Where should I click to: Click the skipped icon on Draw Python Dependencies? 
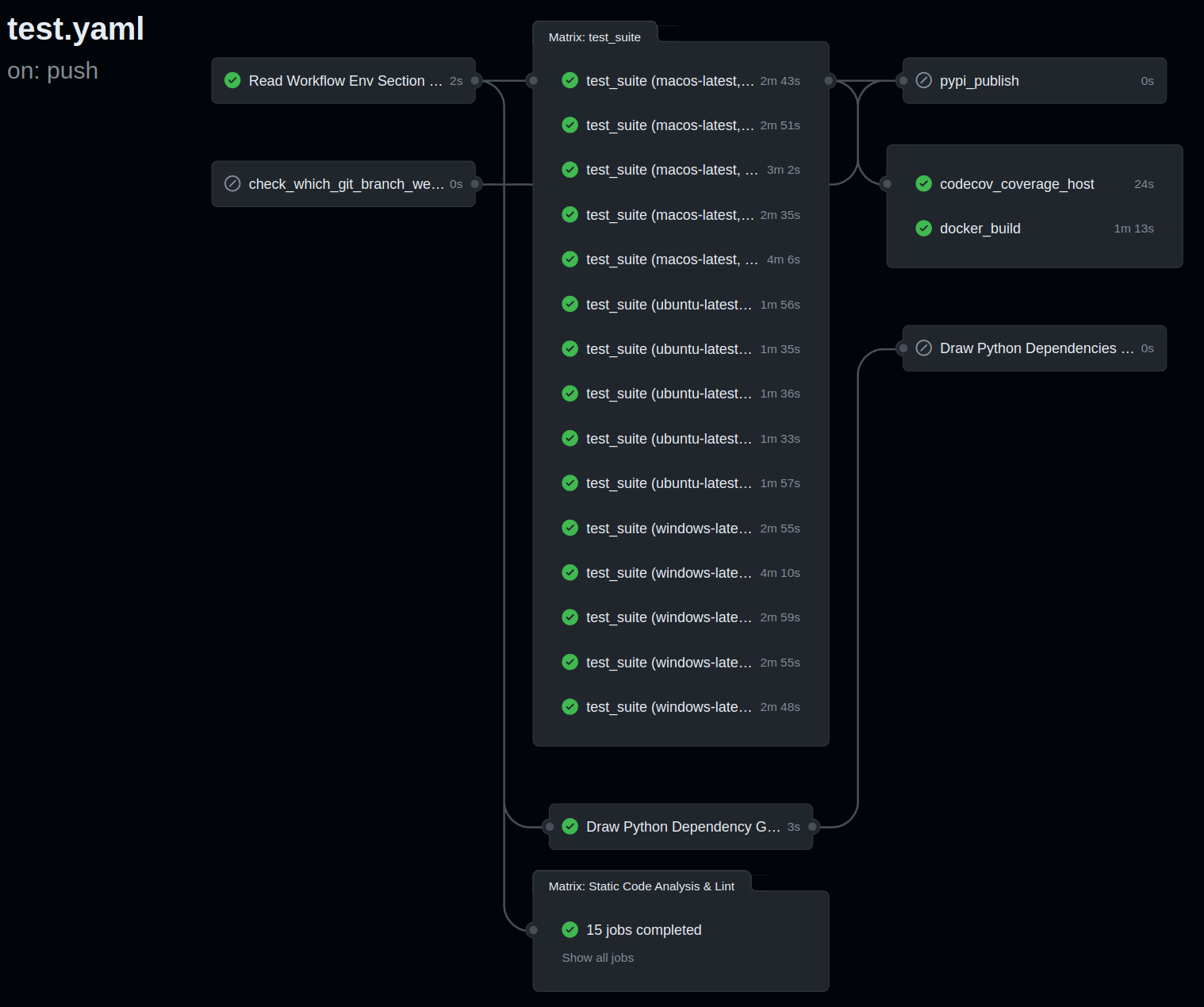(x=923, y=348)
